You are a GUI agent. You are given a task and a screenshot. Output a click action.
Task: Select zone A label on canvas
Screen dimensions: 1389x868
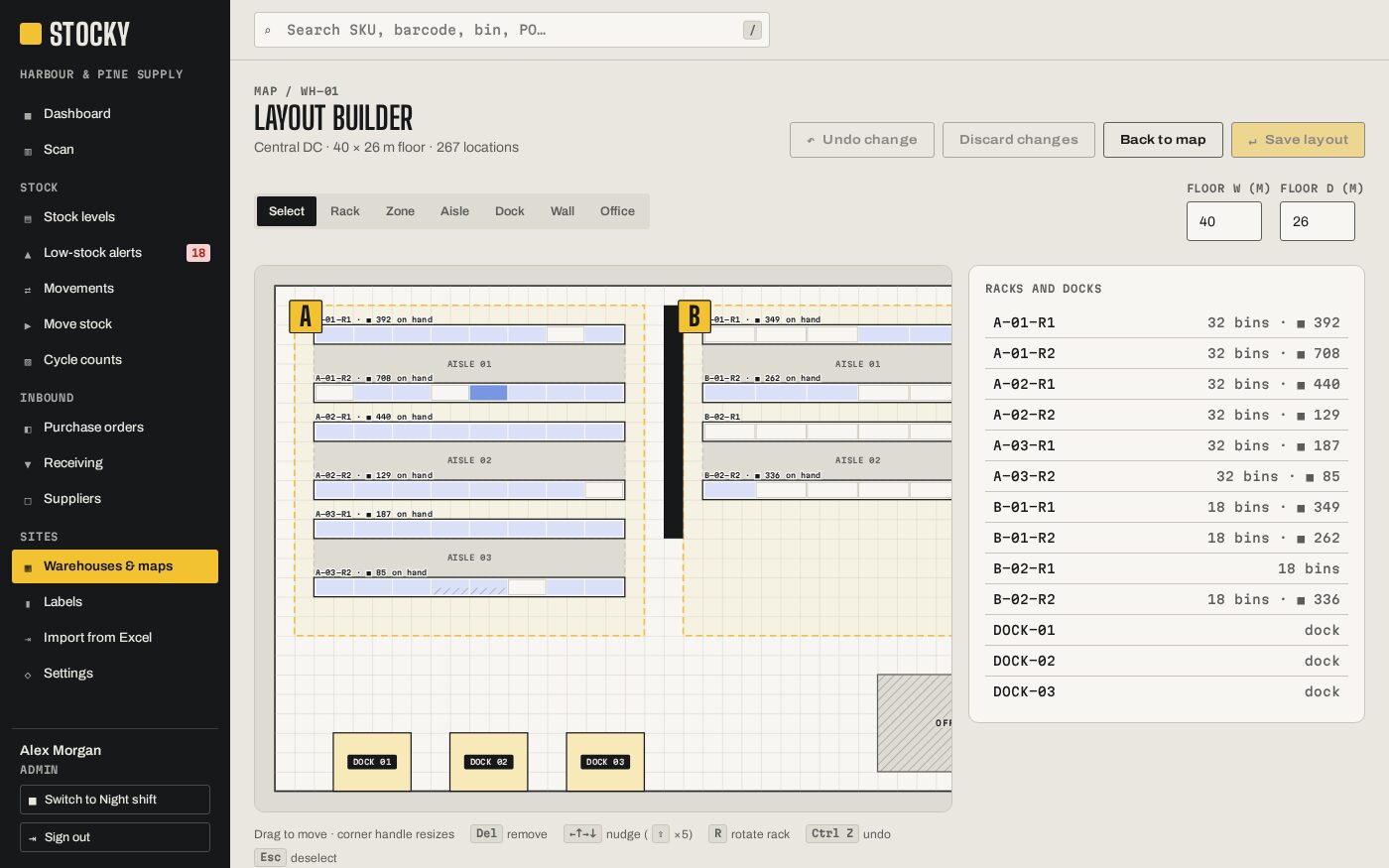pos(306,316)
